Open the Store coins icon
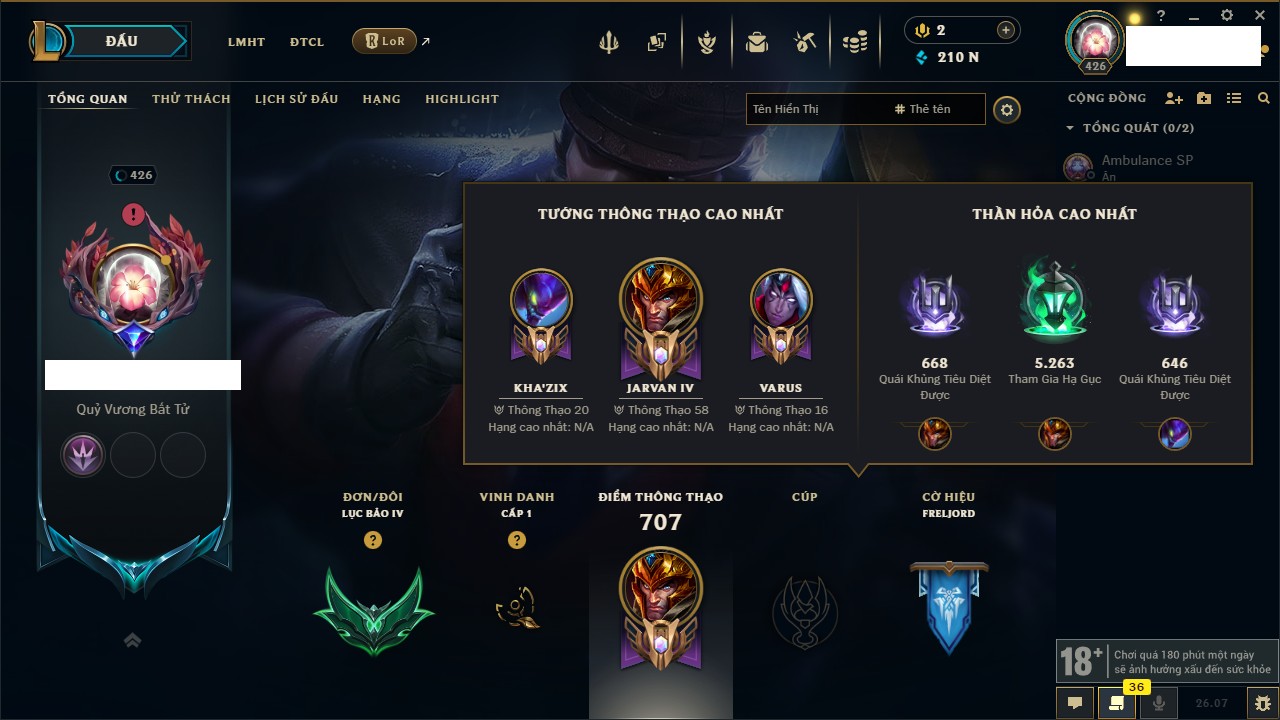 (854, 42)
